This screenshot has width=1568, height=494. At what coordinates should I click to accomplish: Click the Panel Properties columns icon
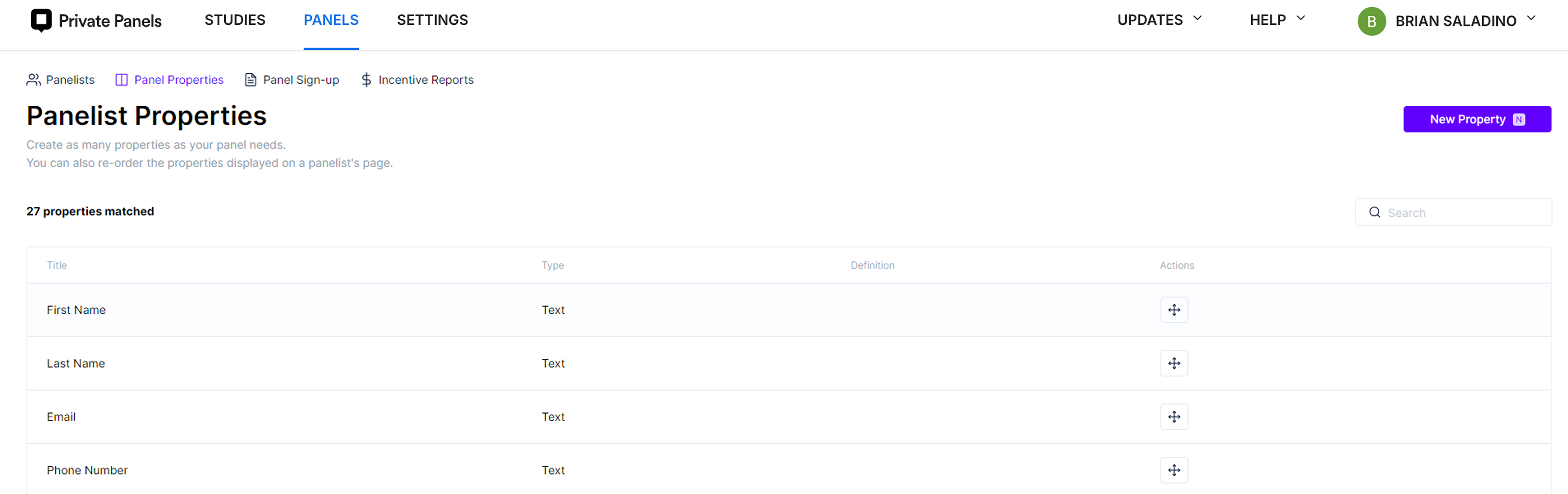pos(122,80)
